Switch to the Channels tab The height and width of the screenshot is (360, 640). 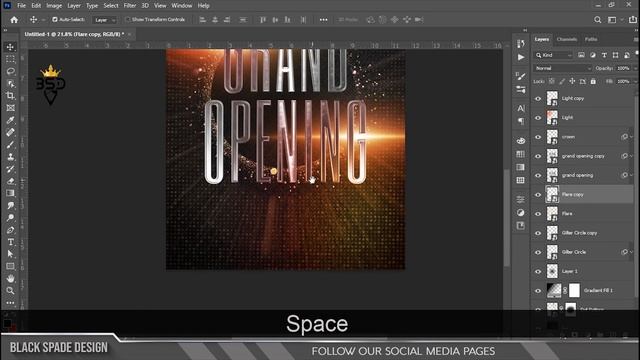point(567,39)
